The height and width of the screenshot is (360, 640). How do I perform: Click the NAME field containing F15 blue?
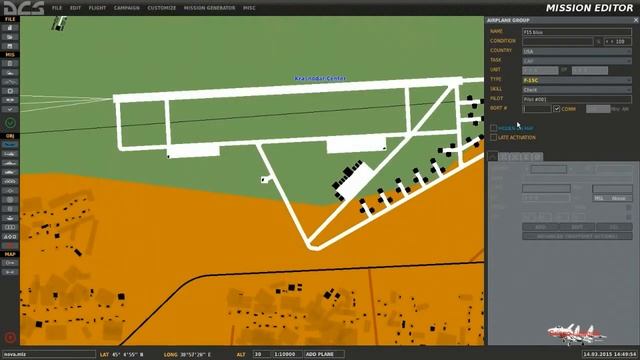pos(577,32)
